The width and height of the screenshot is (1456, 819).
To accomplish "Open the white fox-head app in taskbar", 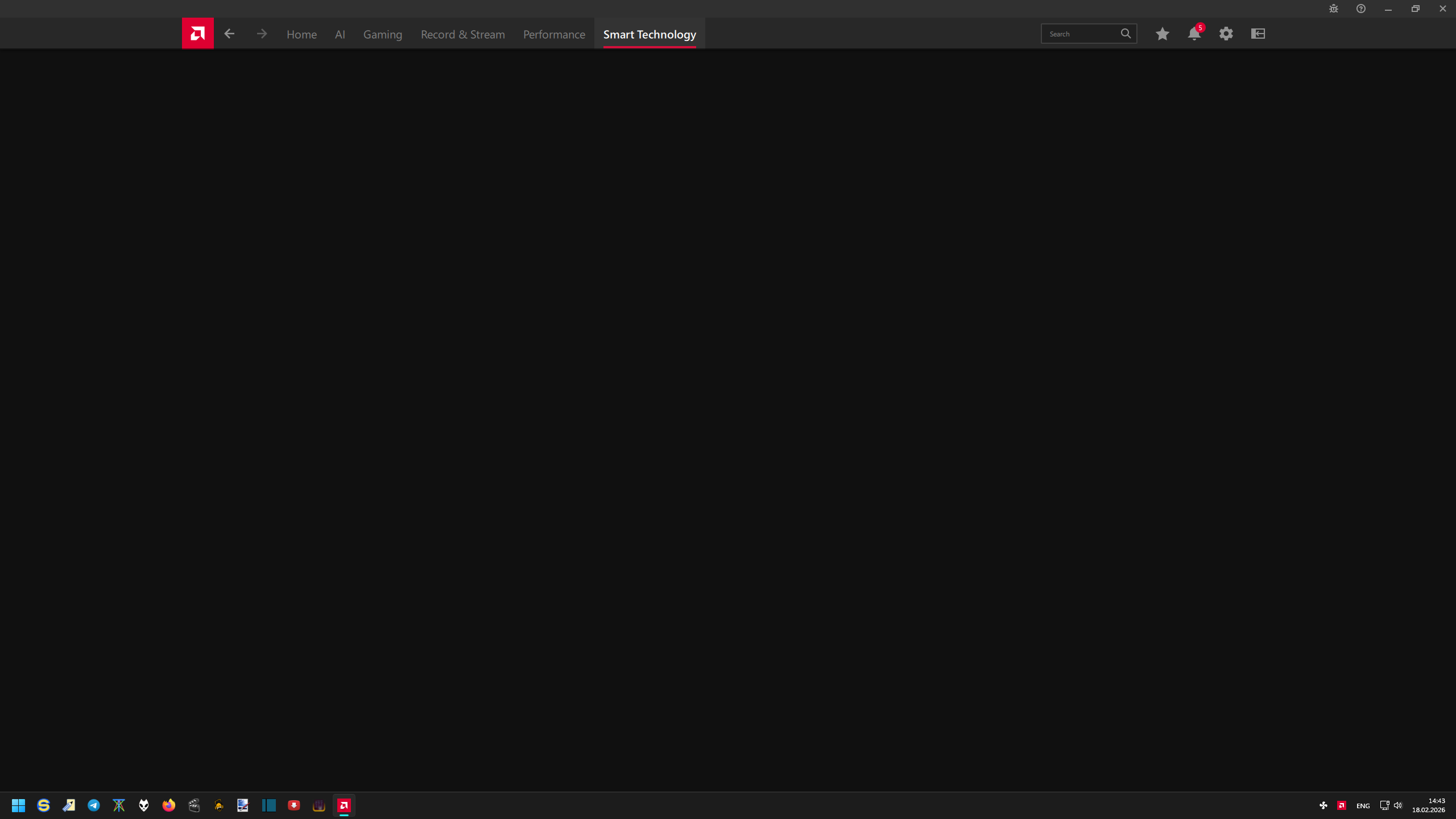I will coord(143,805).
